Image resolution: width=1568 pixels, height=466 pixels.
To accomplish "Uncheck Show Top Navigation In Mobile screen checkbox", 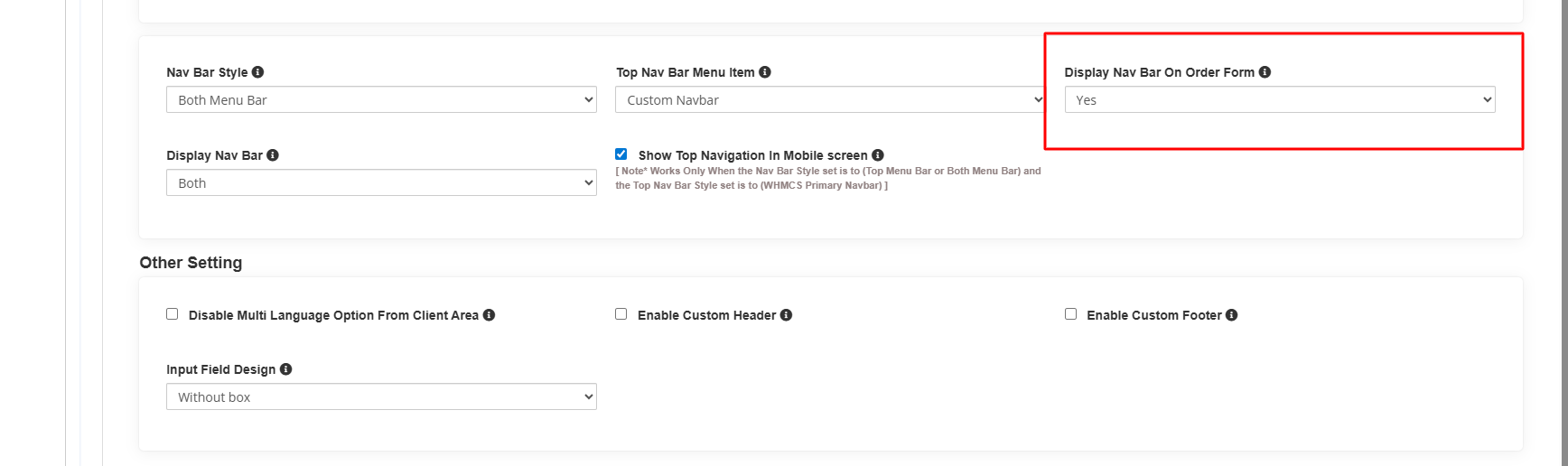I will pos(621,154).
